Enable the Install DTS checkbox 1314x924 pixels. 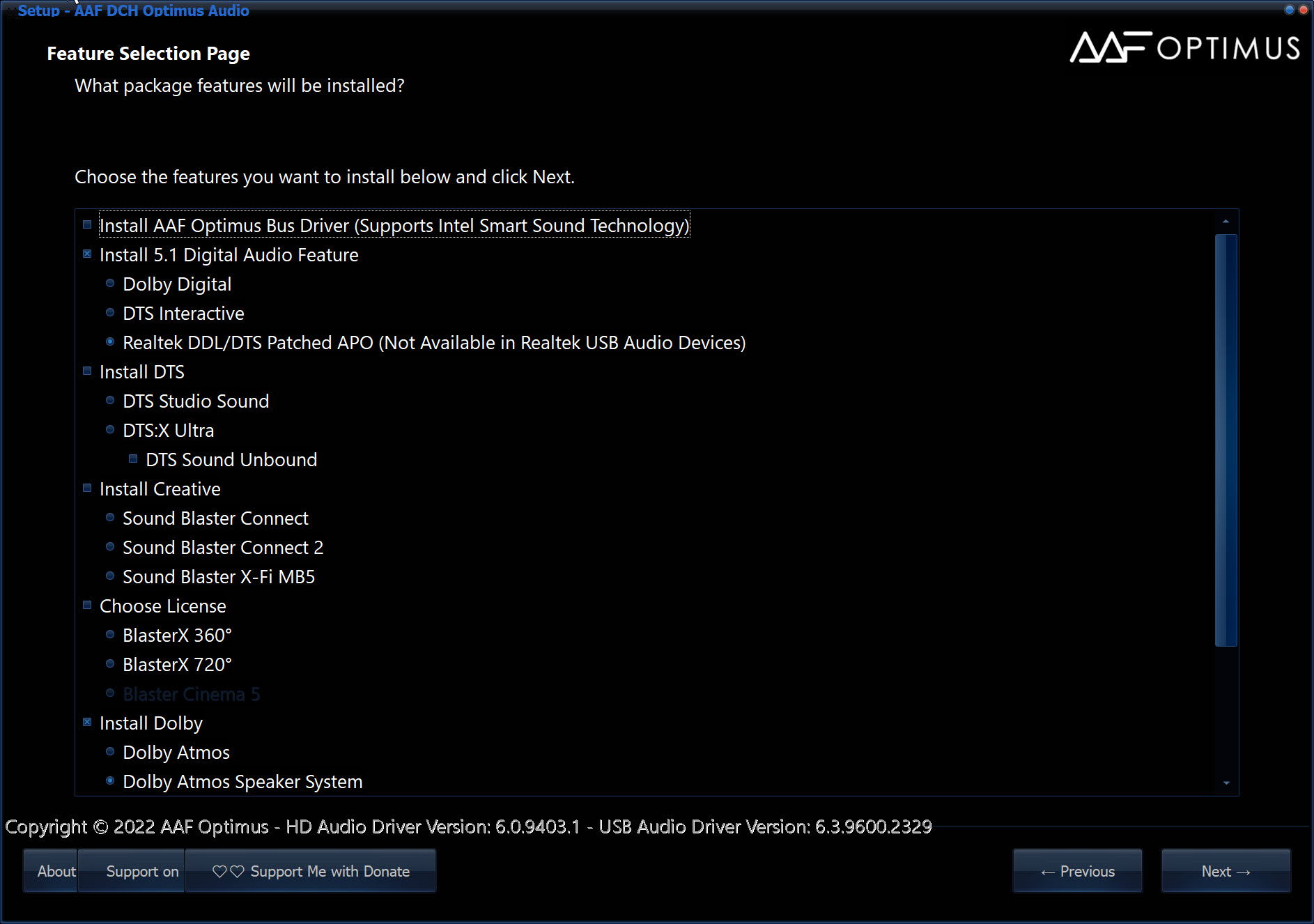point(87,371)
